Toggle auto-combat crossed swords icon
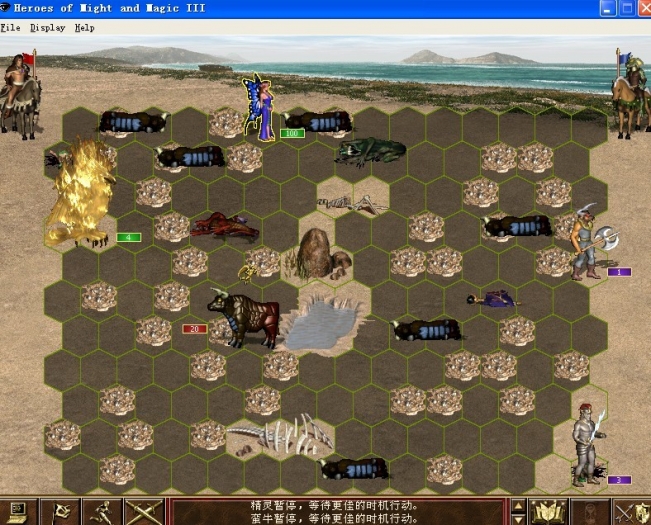This screenshot has width=651, height=525. (144, 513)
